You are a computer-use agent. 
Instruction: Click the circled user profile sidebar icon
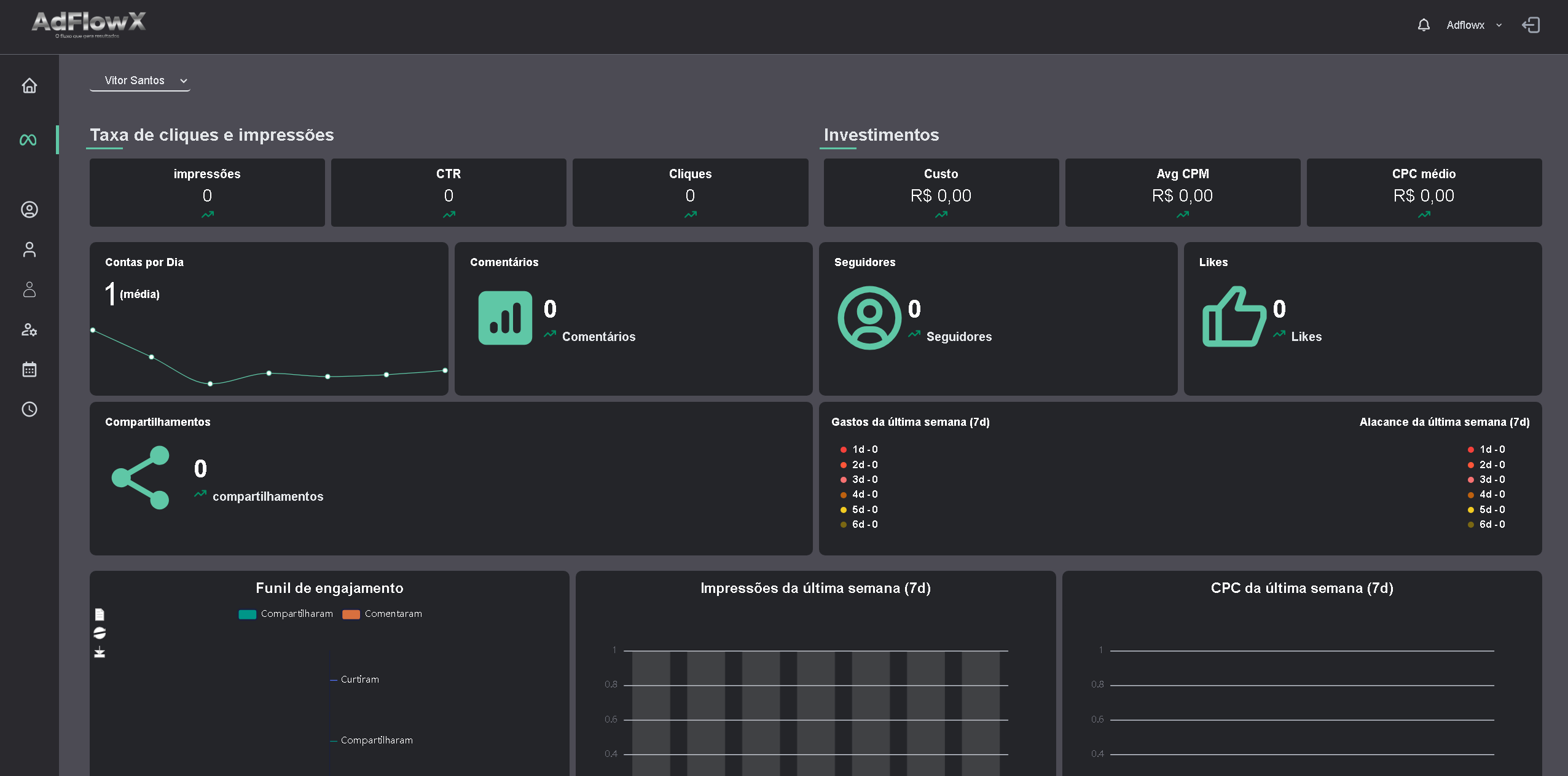tap(29, 210)
